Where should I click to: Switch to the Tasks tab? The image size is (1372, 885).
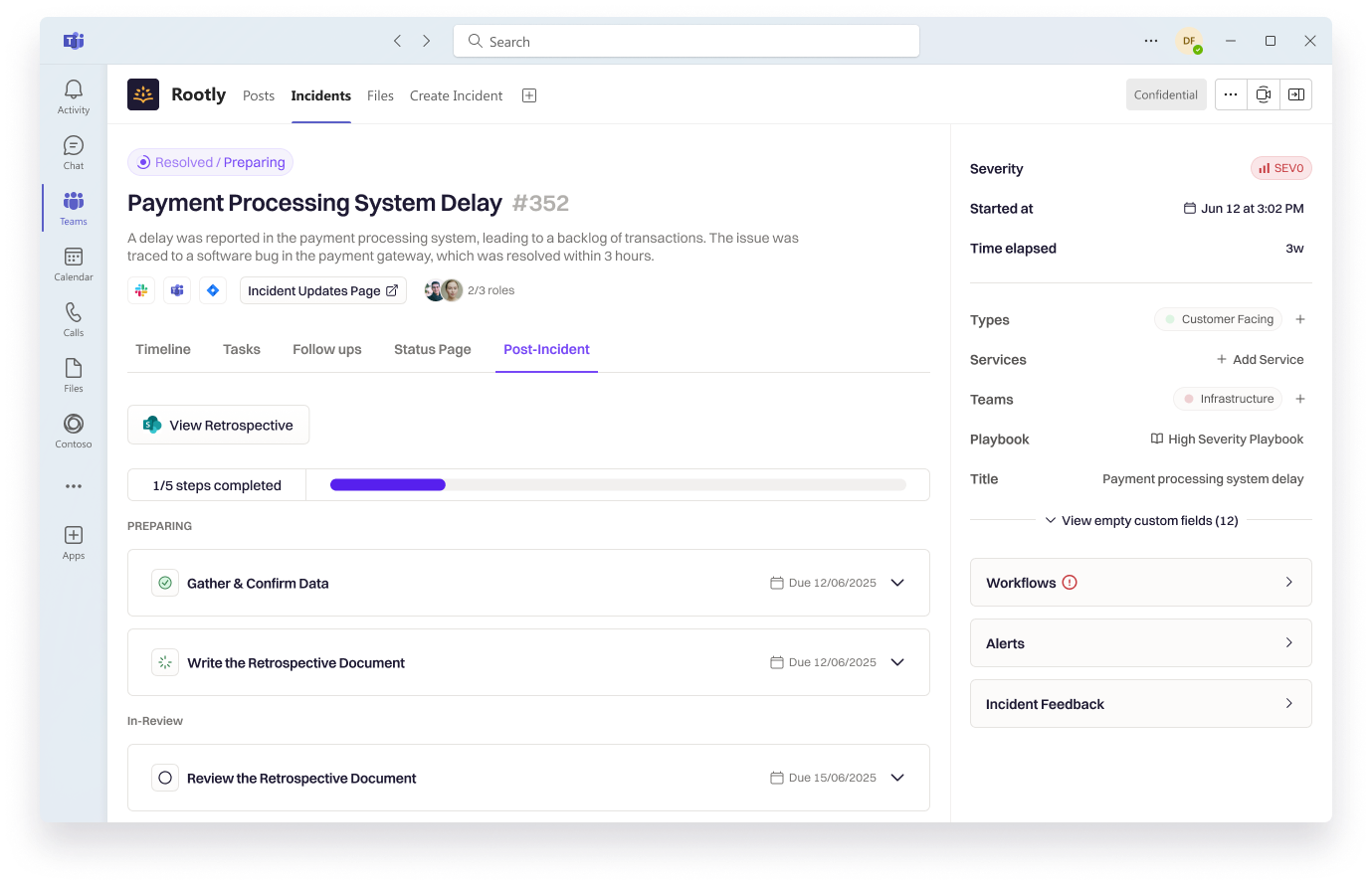242,349
